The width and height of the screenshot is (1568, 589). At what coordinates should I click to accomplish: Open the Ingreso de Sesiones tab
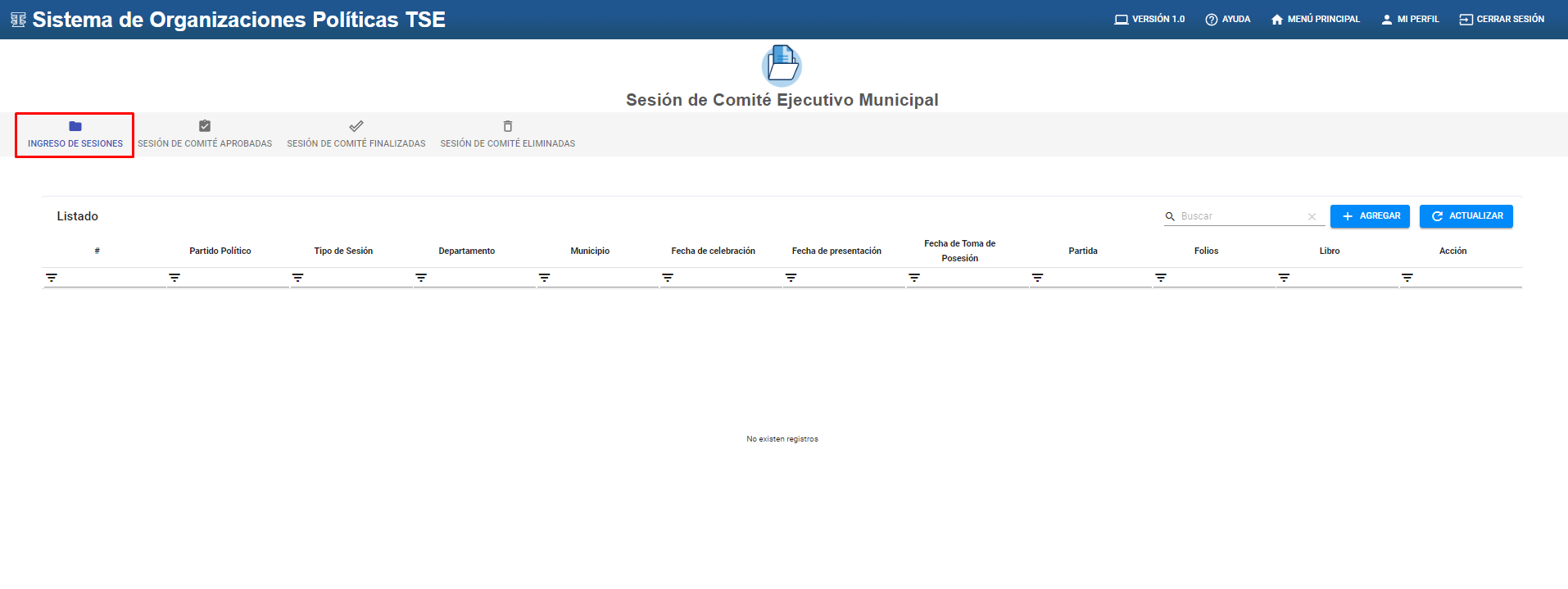75,135
